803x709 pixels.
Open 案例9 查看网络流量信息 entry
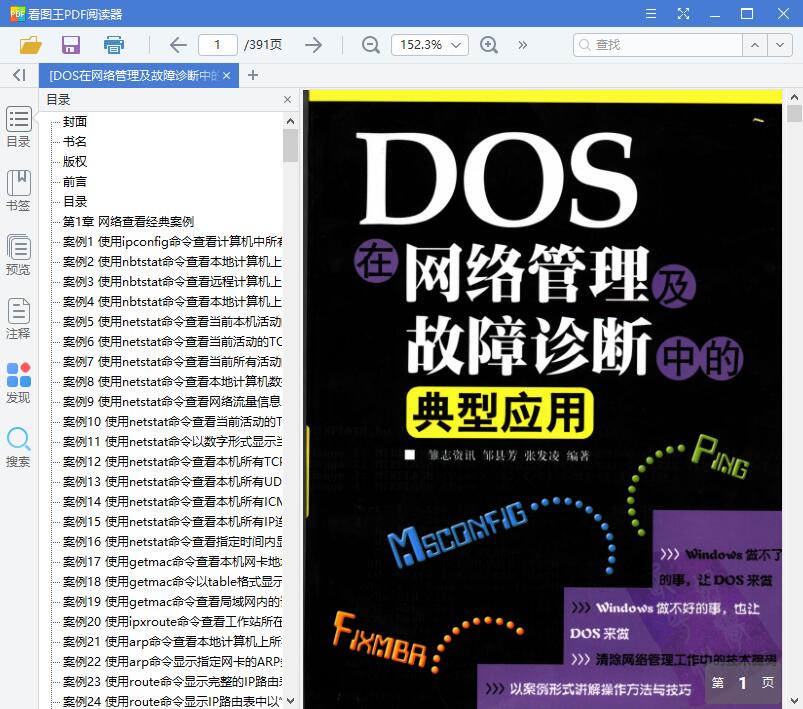[172, 402]
